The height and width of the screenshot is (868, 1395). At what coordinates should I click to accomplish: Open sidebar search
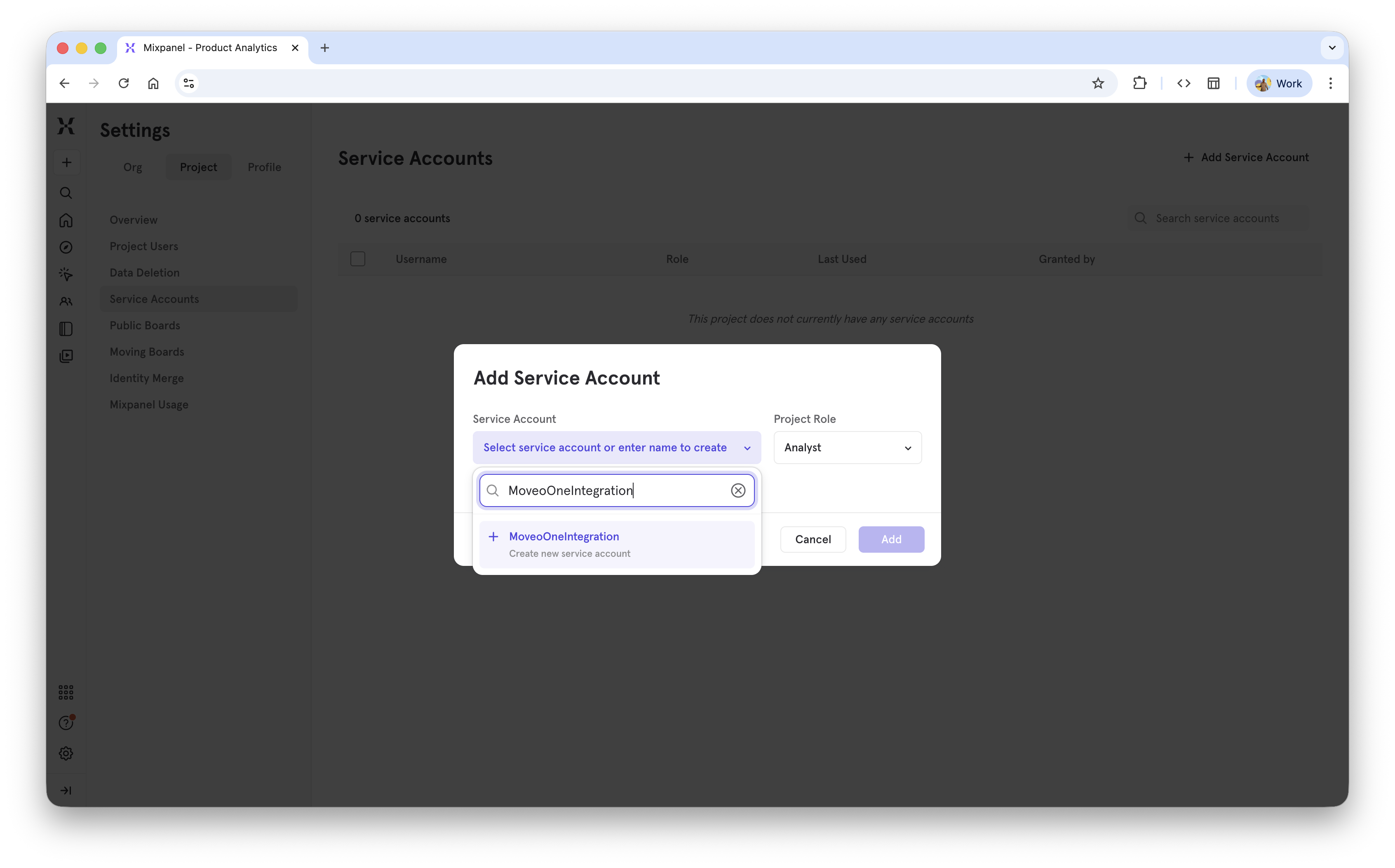pos(66,193)
